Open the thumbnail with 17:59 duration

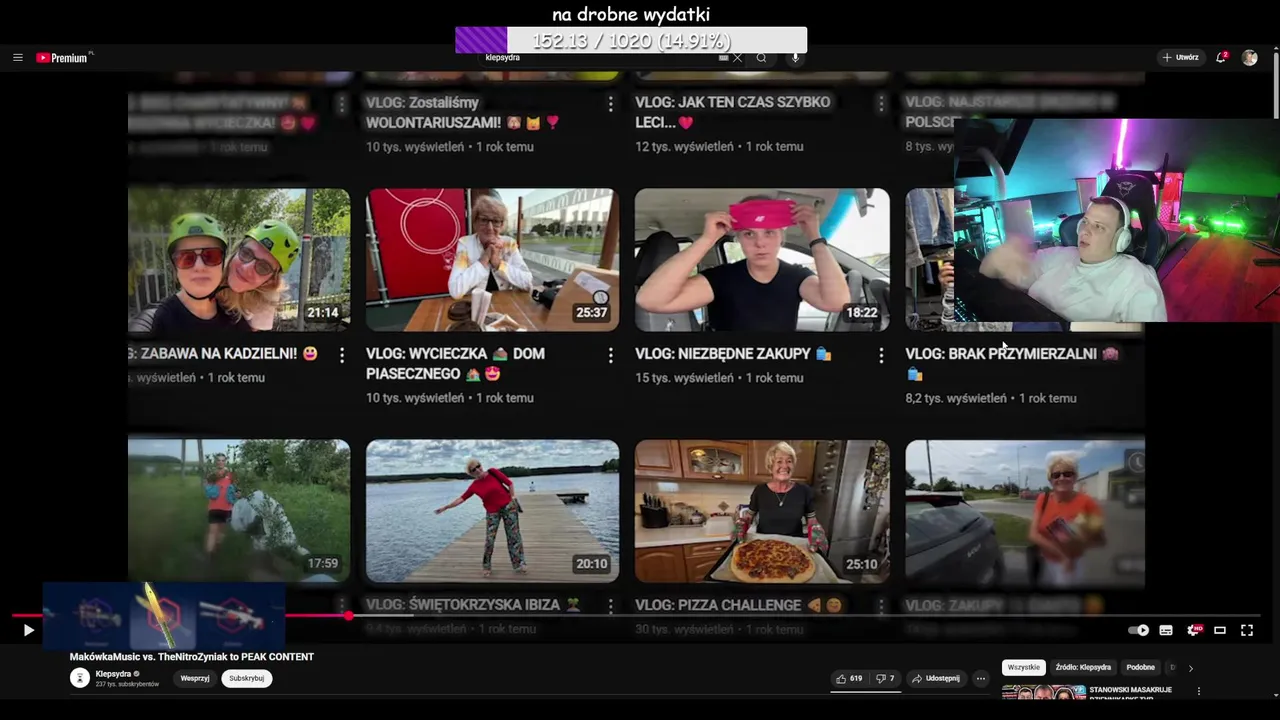[x=239, y=511]
